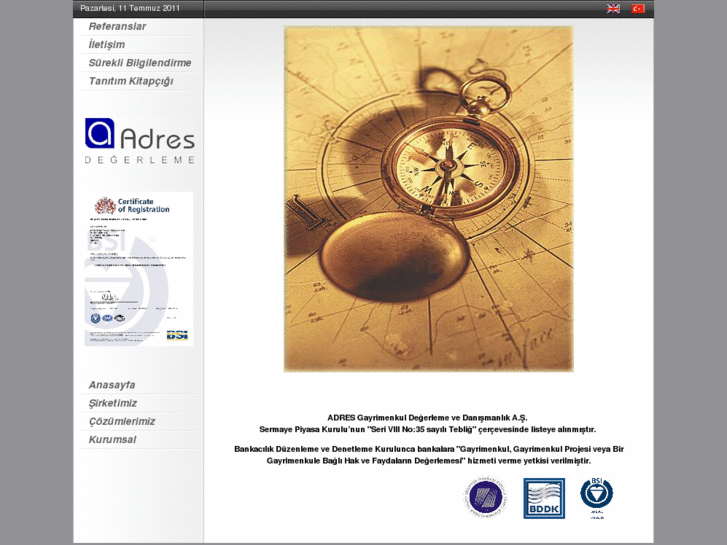Click the BSI circular logo at page bottom
This screenshot has width=727, height=545.
click(596, 496)
